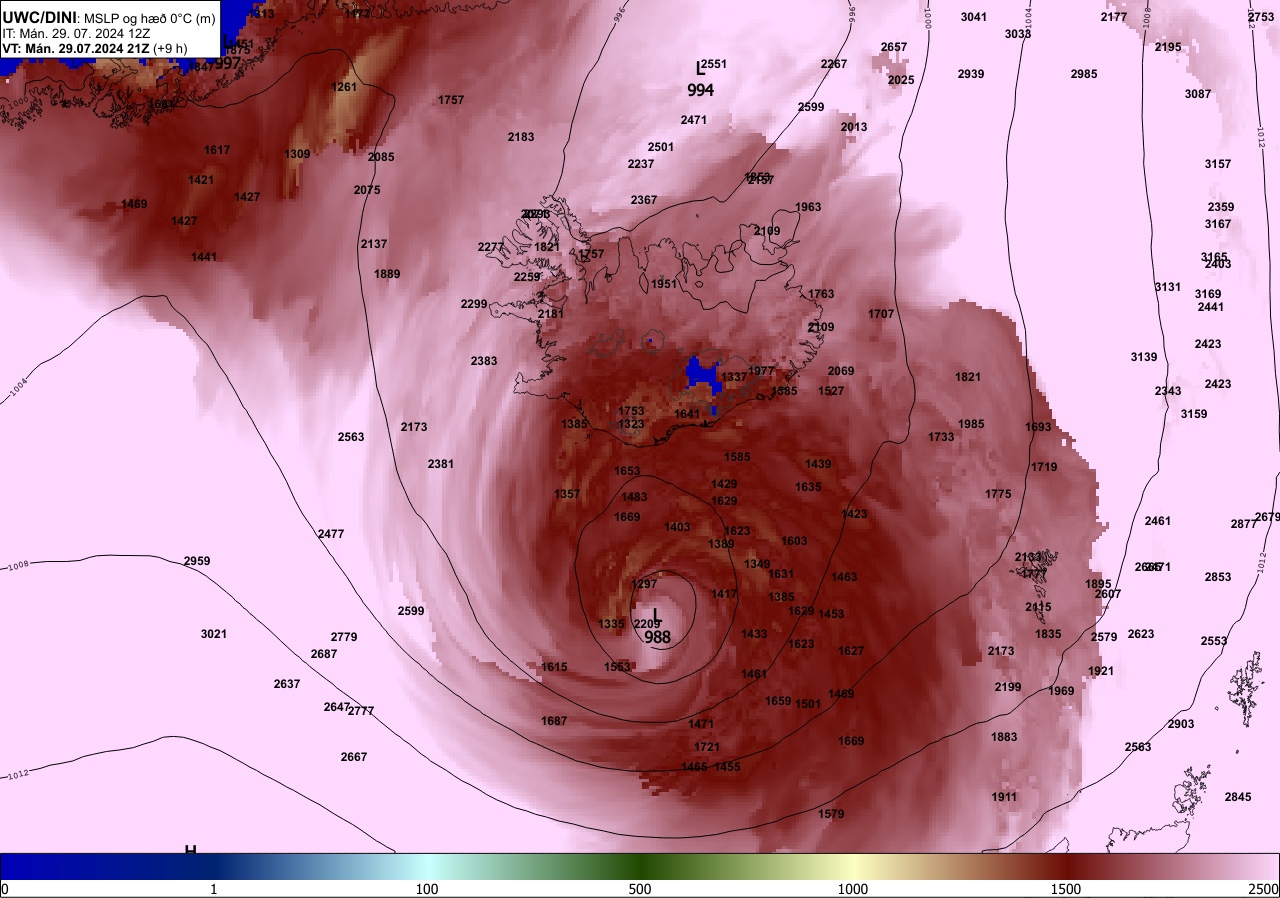
Task: Click the height value 3033
Action: pos(1018,34)
